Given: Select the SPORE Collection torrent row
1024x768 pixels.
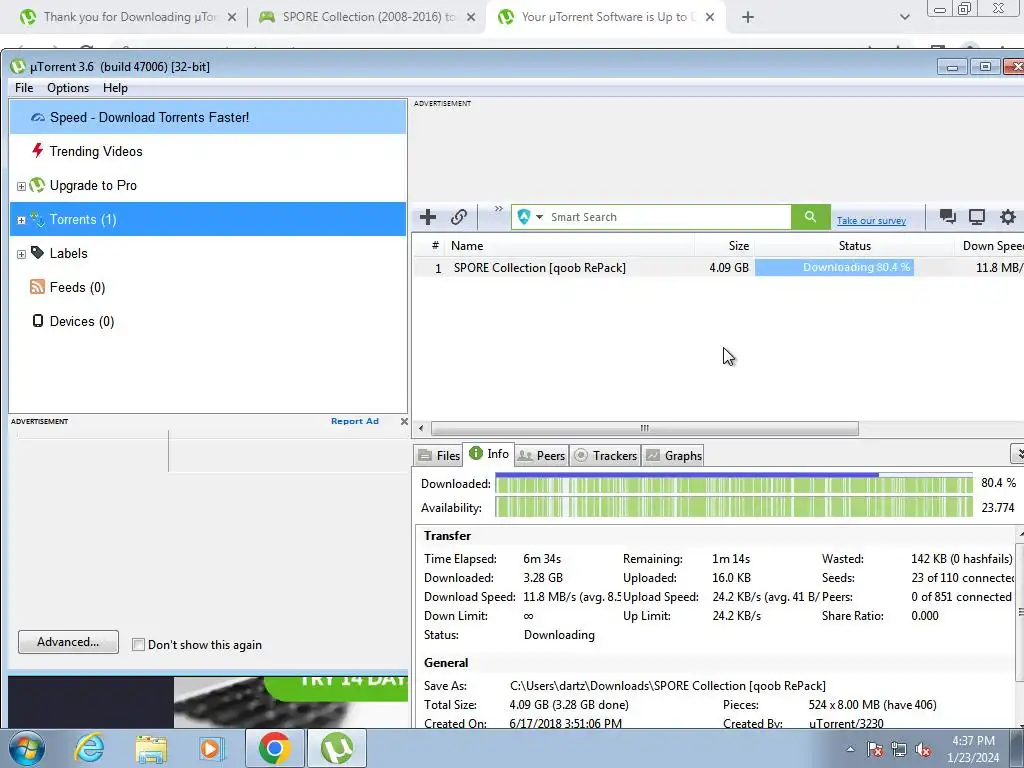Looking at the screenshot, I should click(x=717, y=268).
